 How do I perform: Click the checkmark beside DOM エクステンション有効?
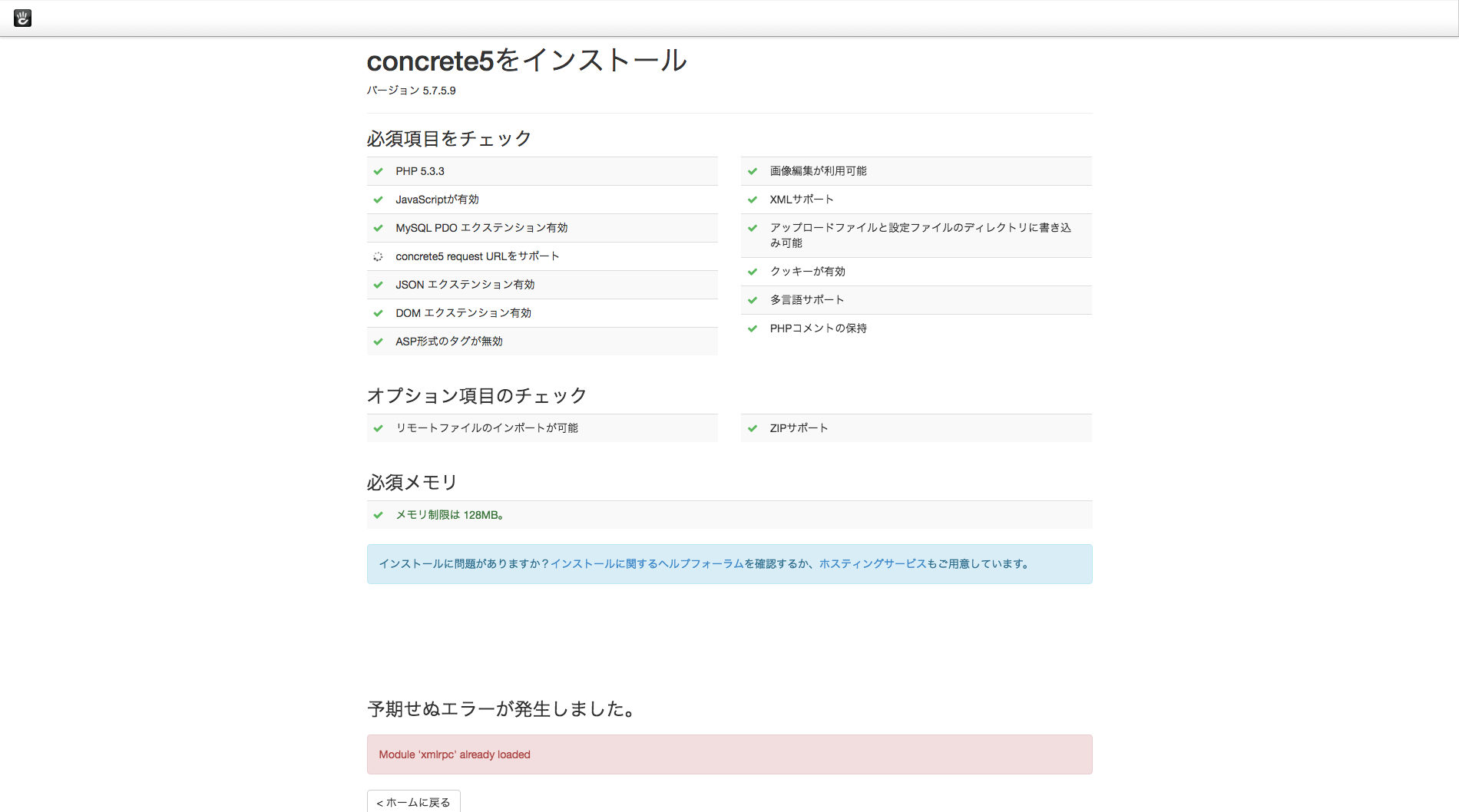[378, 313]
